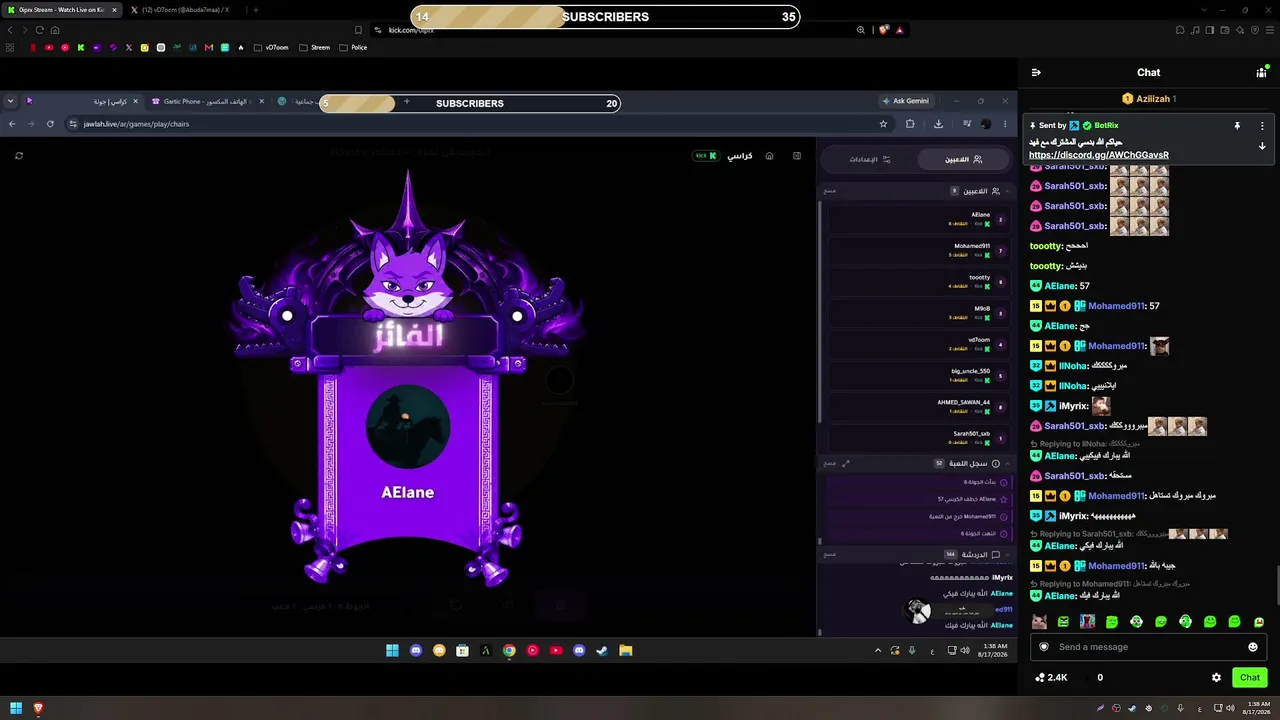This screenshot has width=1280, height=720.
Task: Open chat settings gear
Action: (1216, 677)
